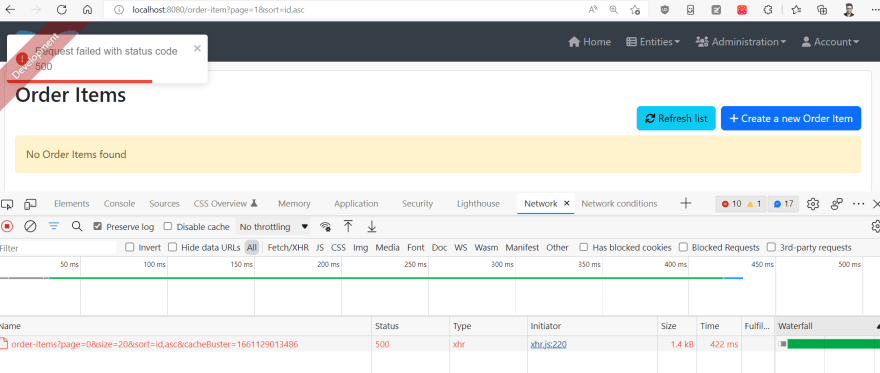The image size is (880, 373).
Task: Open the puzzle-piece Extensions icon
Action: click(x=768, y=10)
